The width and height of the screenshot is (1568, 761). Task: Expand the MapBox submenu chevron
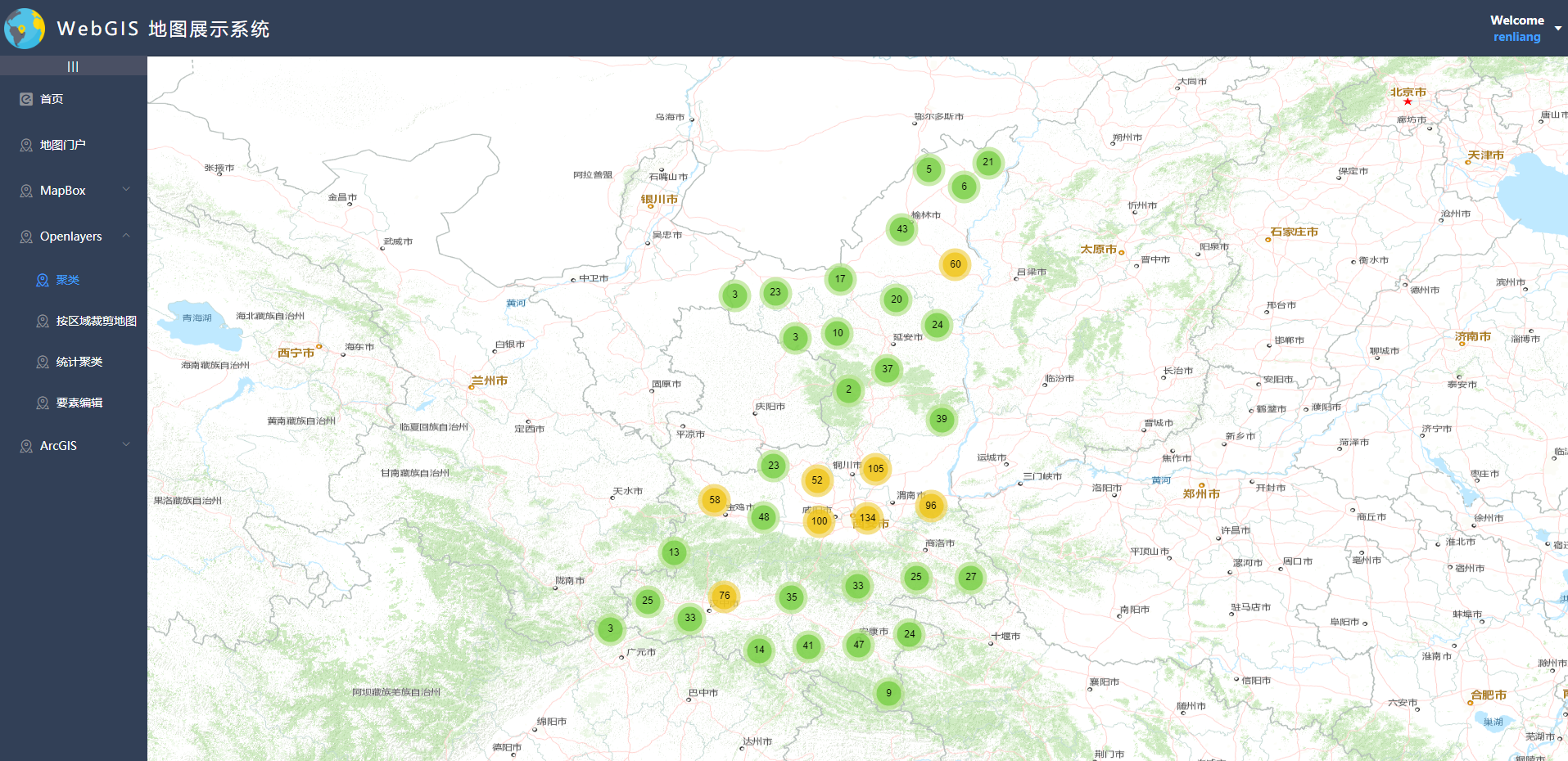pyautogui.click(x=126, y=190)
